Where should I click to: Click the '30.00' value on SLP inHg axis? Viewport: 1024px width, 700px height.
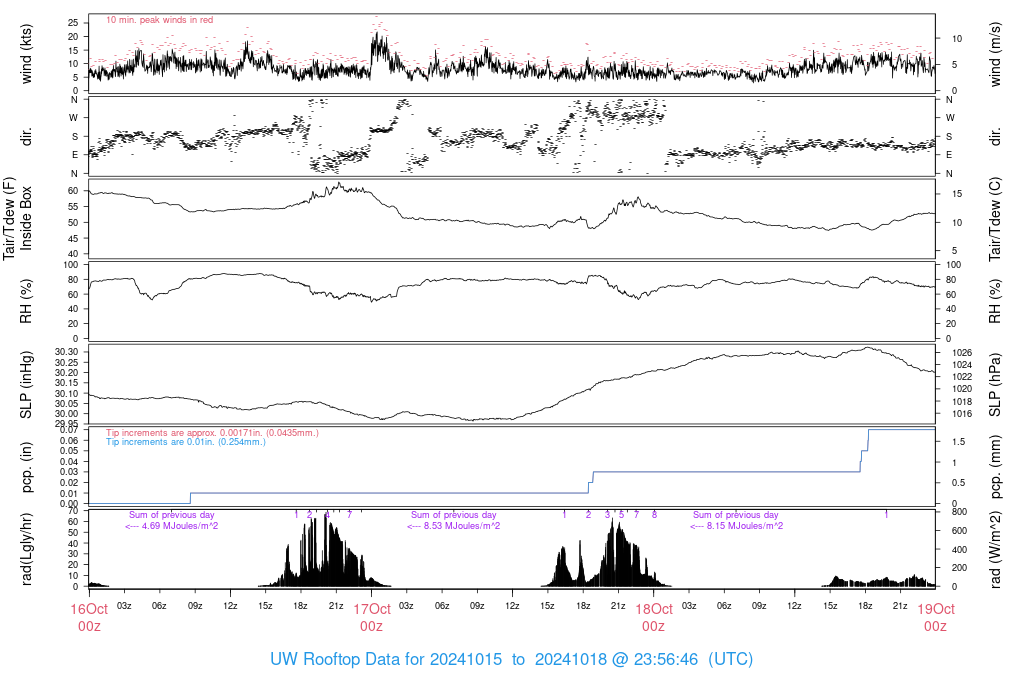click(67, 414)
